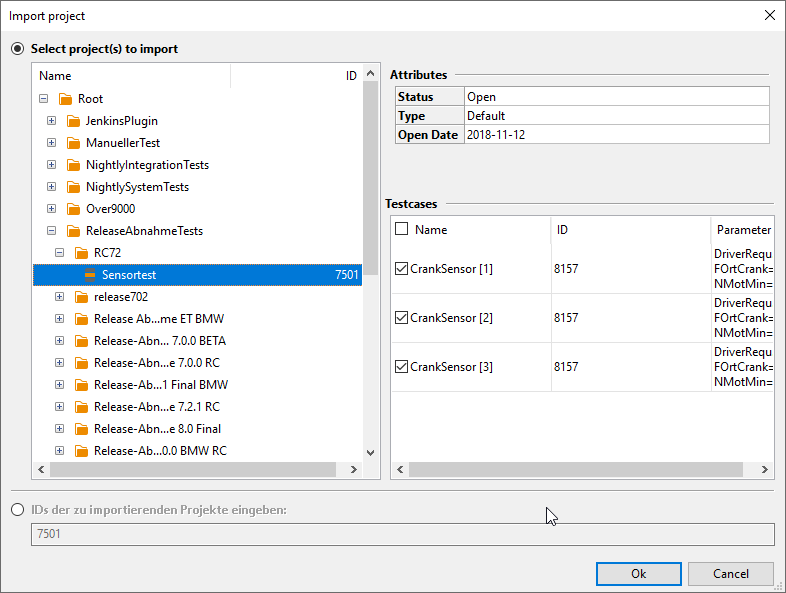Expand the Release-Abn... 7.0.0 BETA node
786x593 pixels.
click(x=60, y=341)
